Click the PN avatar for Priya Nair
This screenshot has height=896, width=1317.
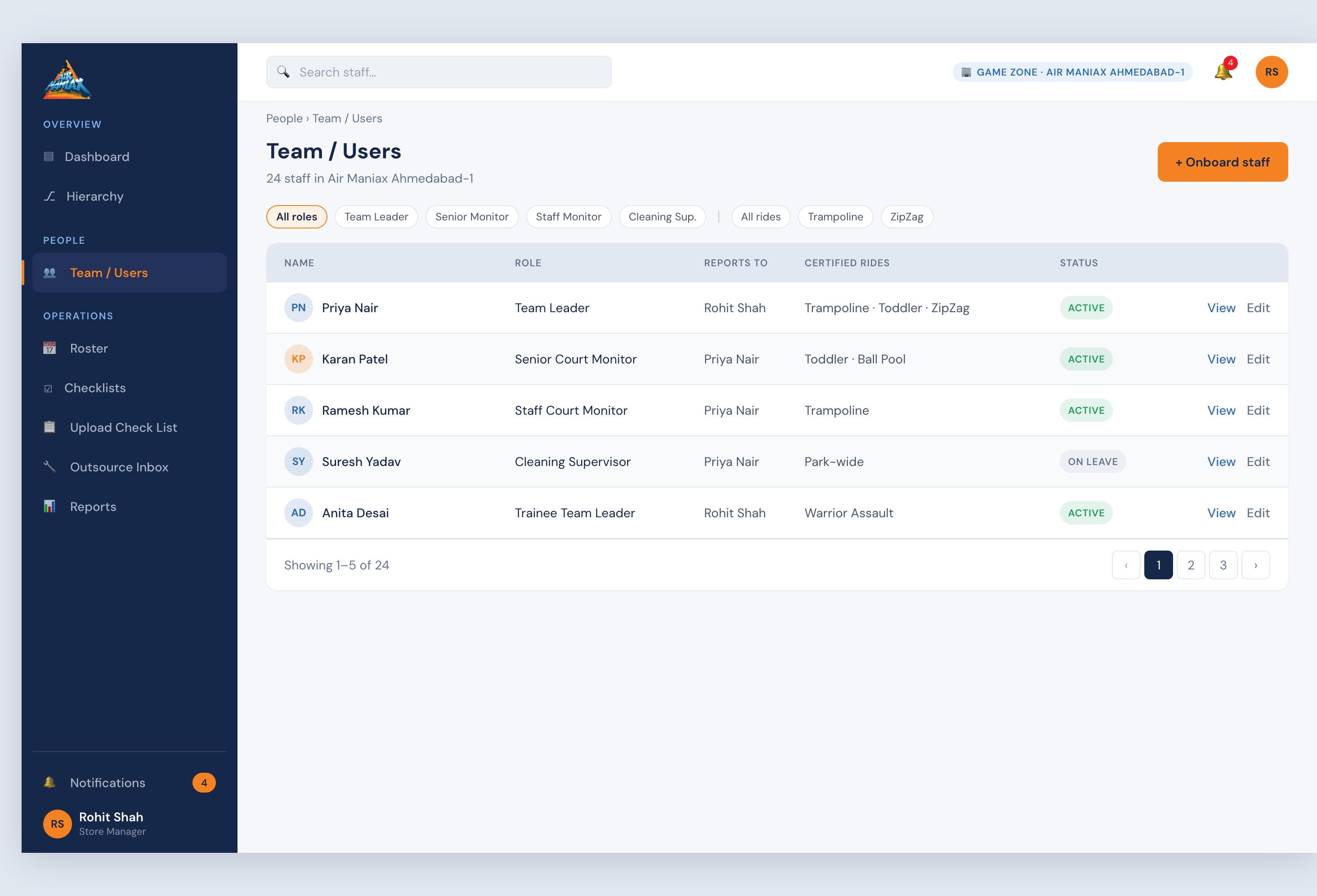point(299,308)
